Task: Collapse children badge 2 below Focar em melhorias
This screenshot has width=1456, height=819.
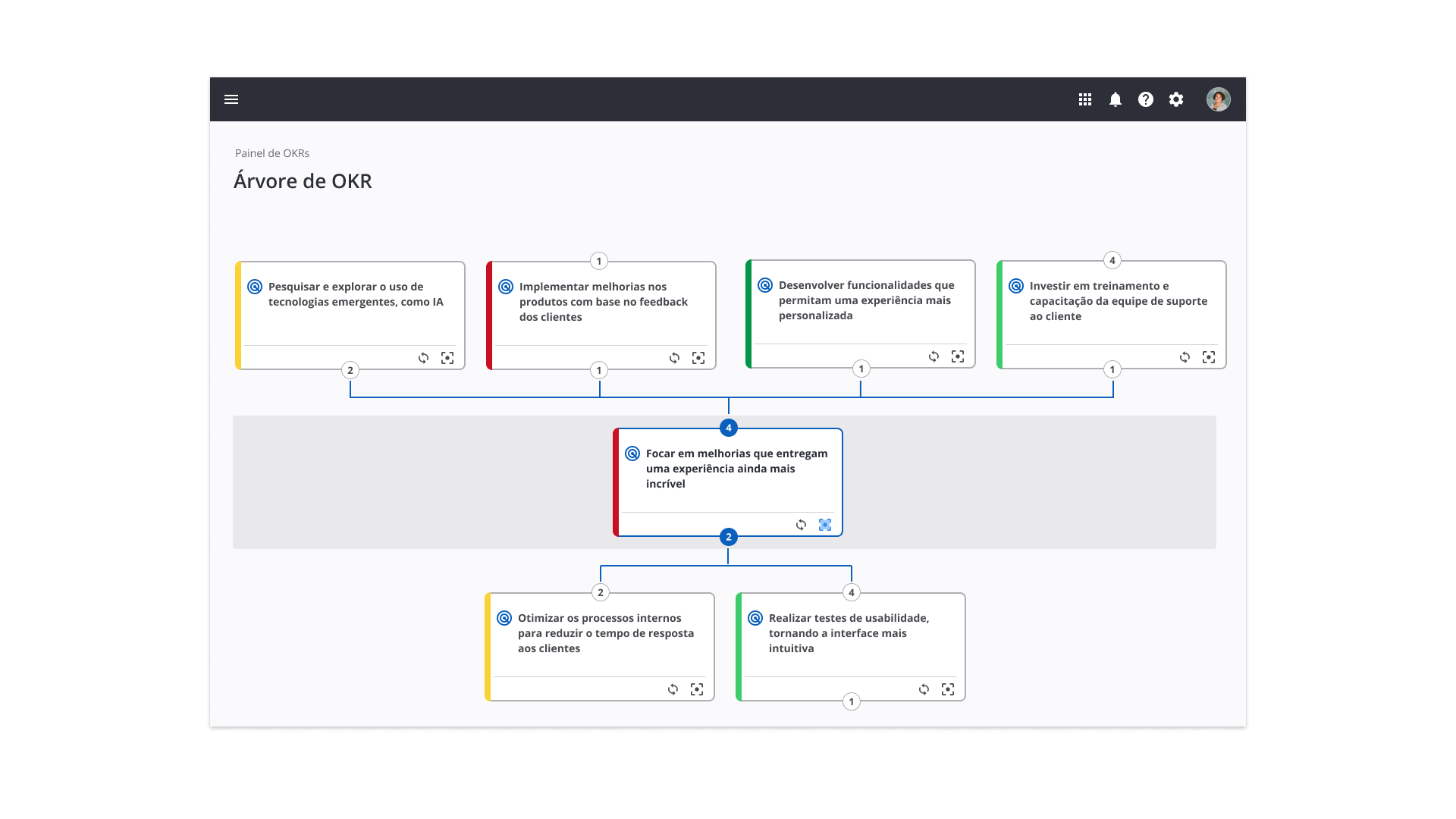Action: 729,537
